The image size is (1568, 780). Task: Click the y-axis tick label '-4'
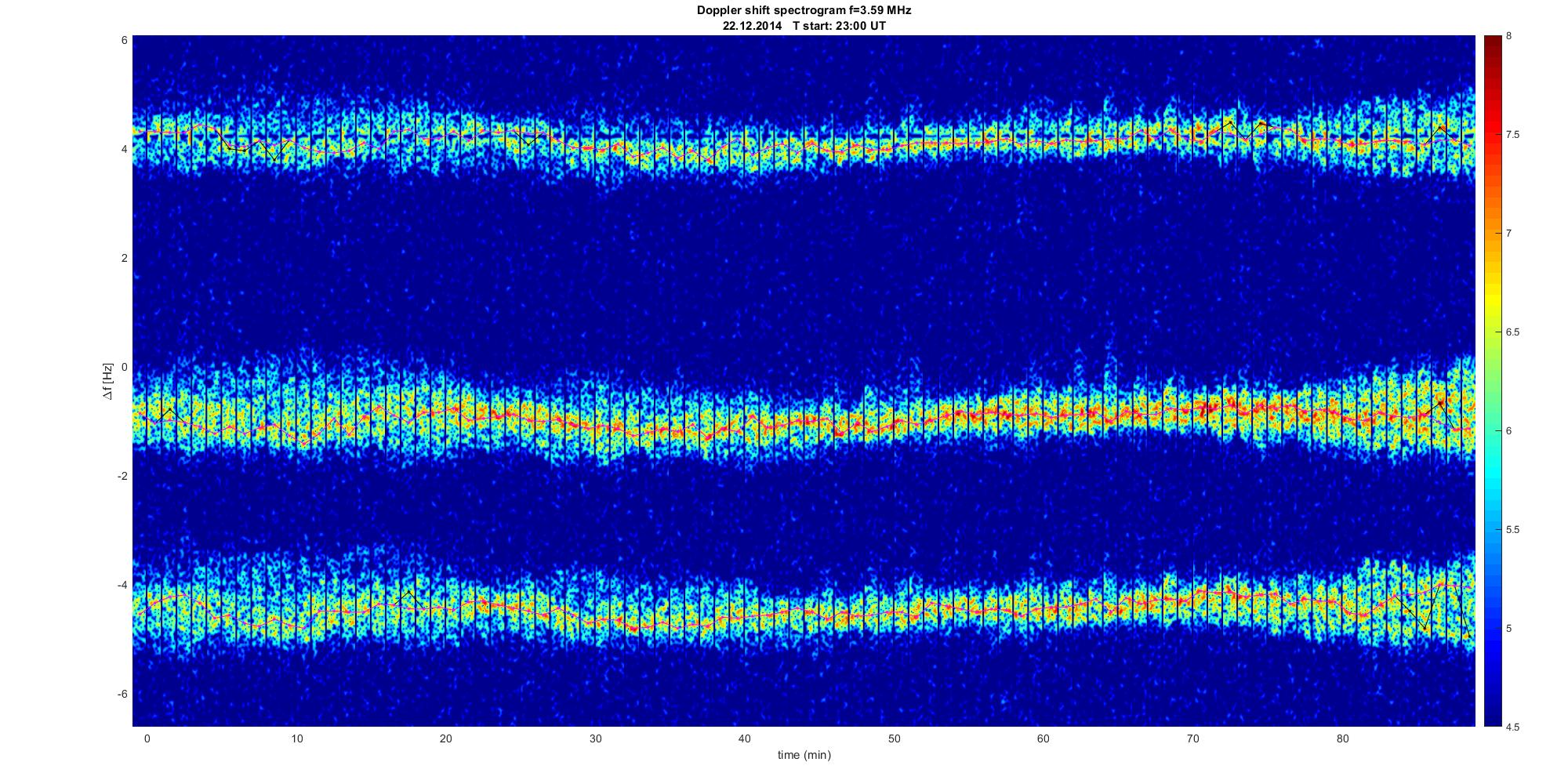pyautogui.click(x=122, y=585)
